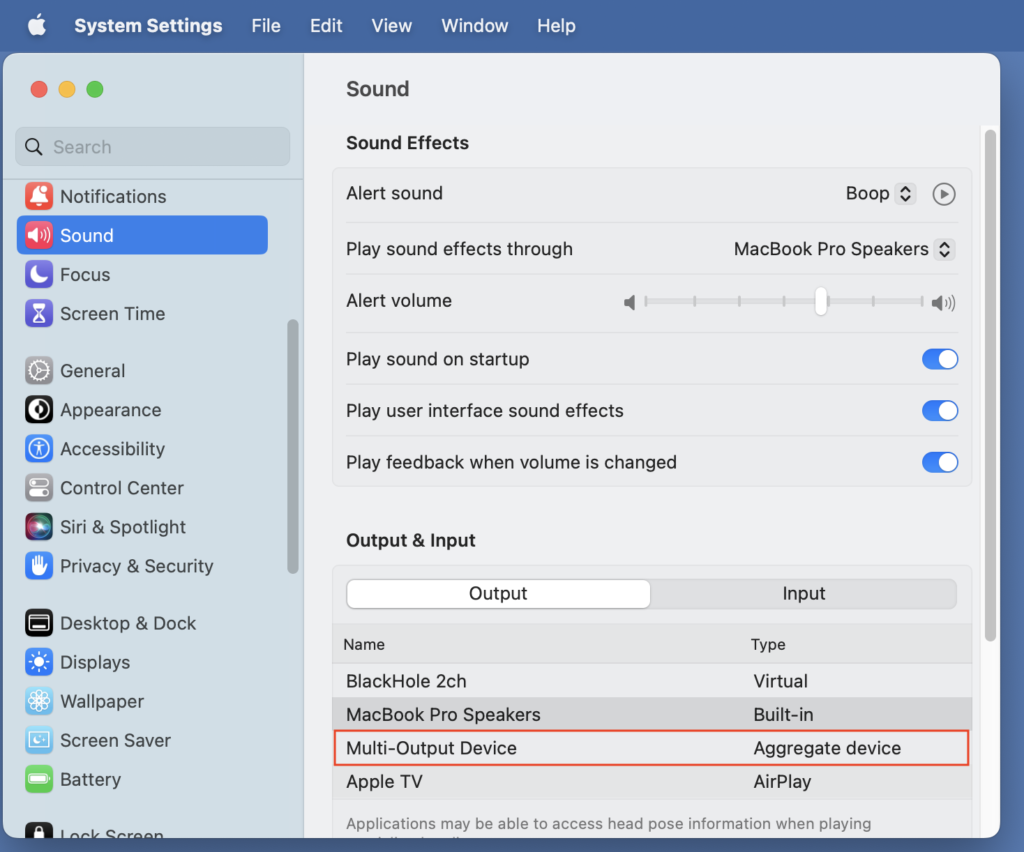Open the Edit menu
The width and height of the screenshot is (1024, 852).
click(x=326, y=25)
